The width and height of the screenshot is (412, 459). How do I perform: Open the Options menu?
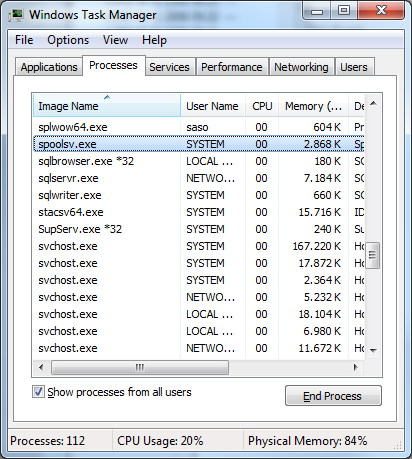[x=68, y=40]
